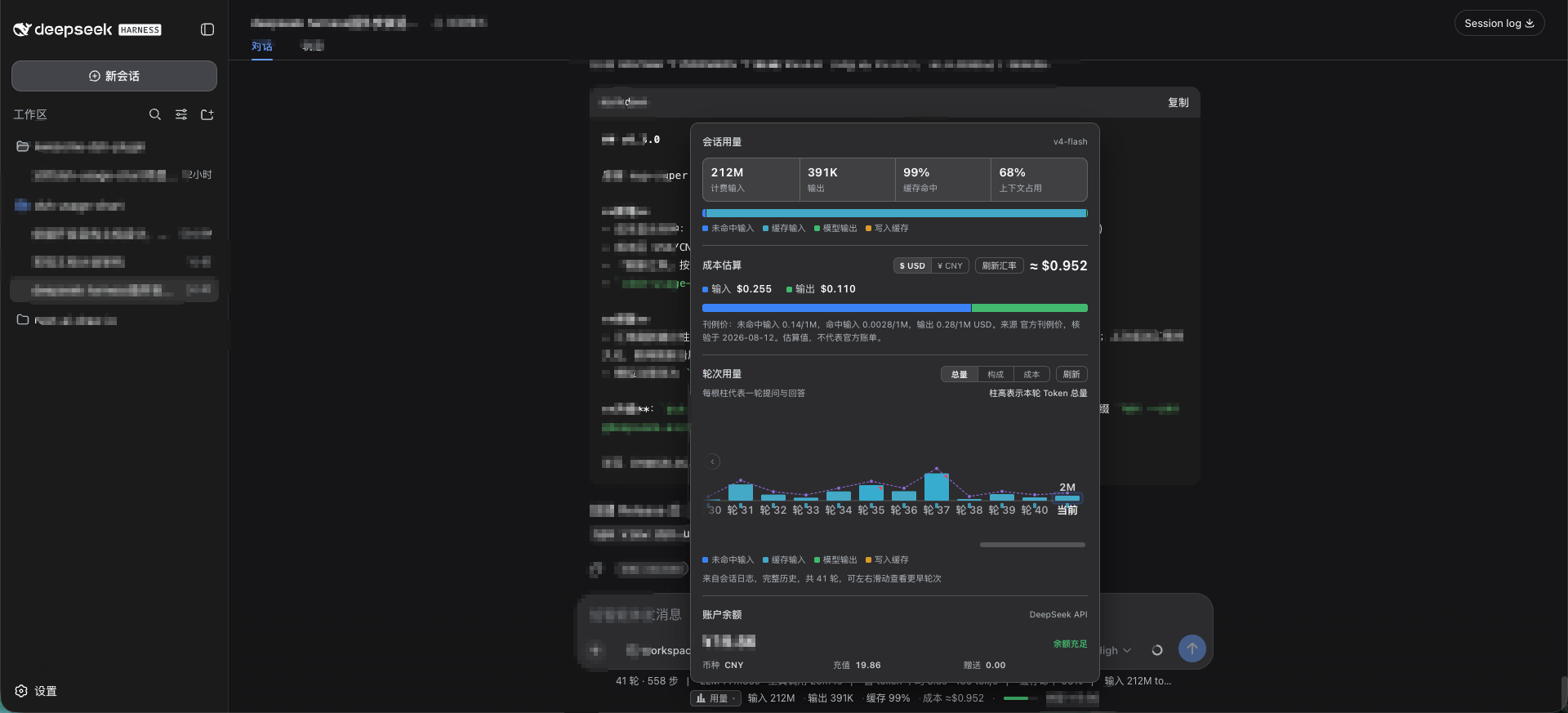Click the loading spinner icon
Viewport: 1568px width, 713px height.
coord(1156,650)
